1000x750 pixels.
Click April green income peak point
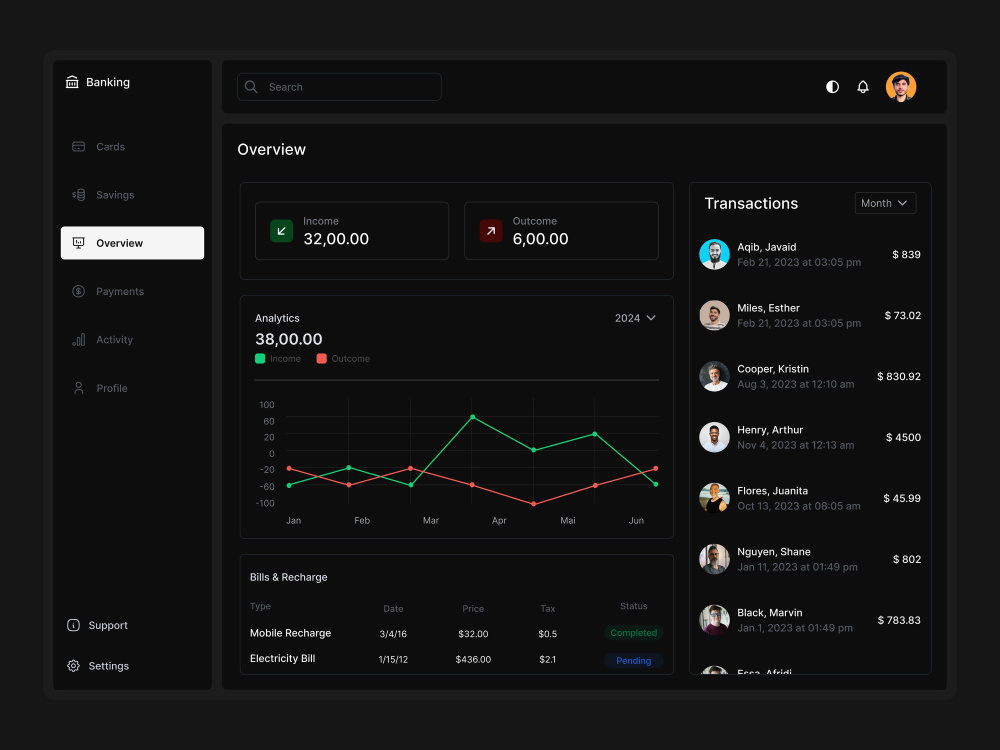coord(473,417)
